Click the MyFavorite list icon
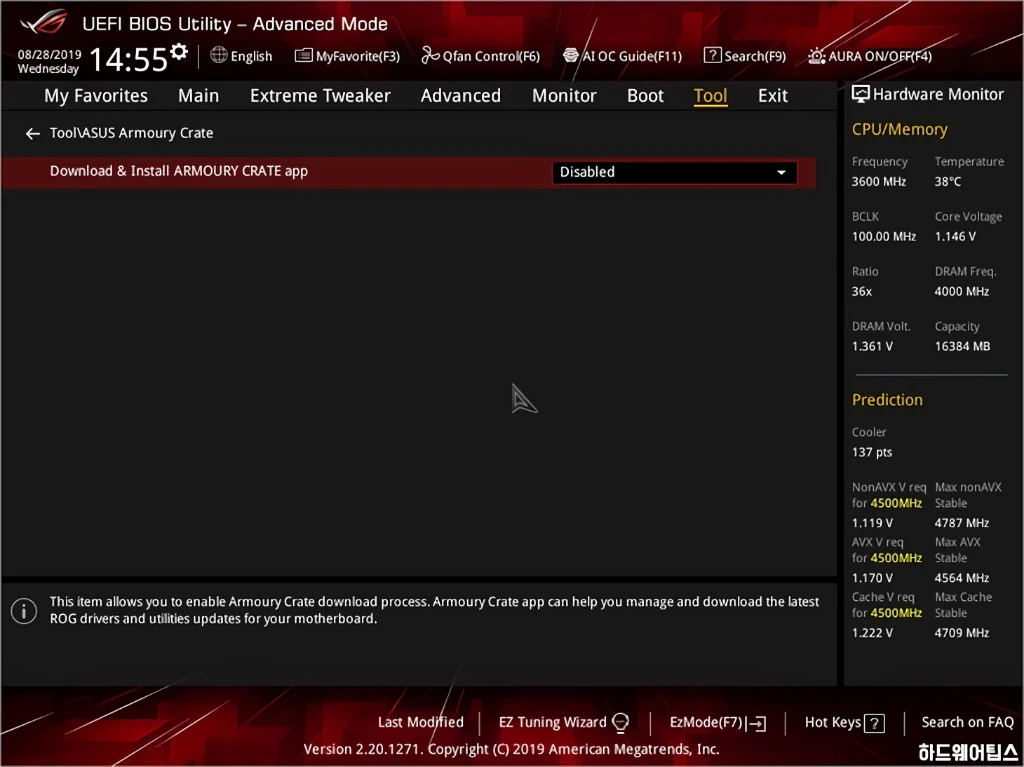This screenshot has height=767, width=1024. 304,56
